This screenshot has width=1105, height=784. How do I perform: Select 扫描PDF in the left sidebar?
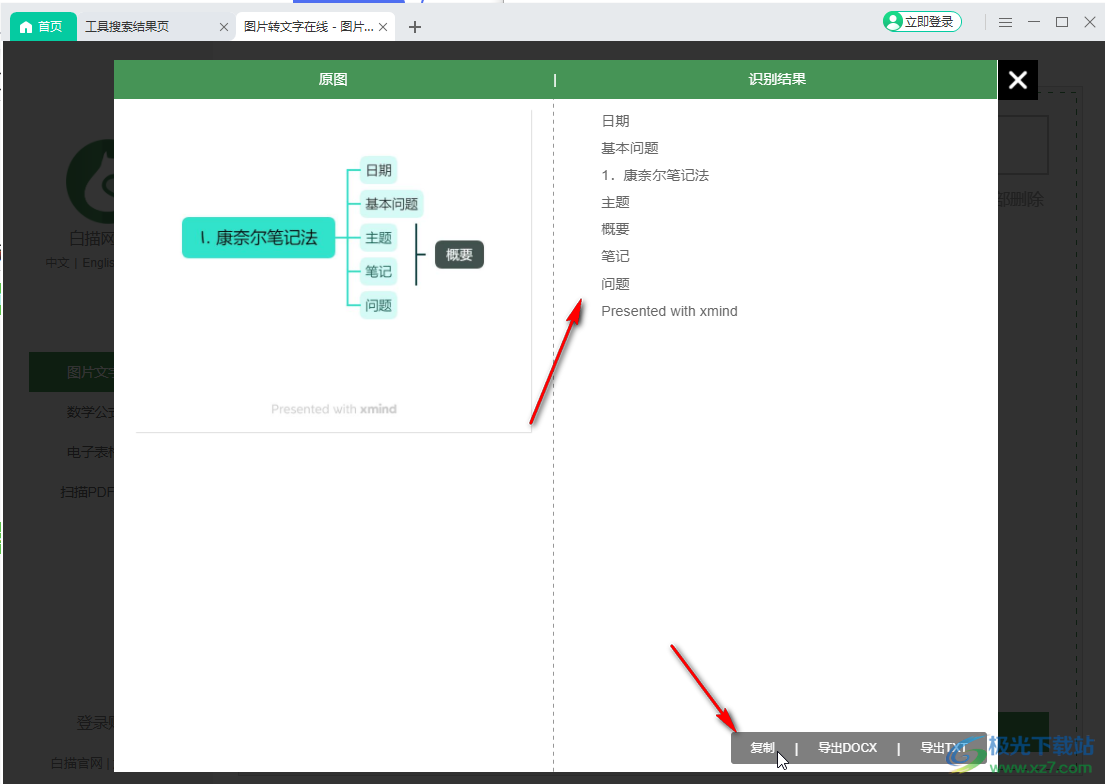[90, 492]
